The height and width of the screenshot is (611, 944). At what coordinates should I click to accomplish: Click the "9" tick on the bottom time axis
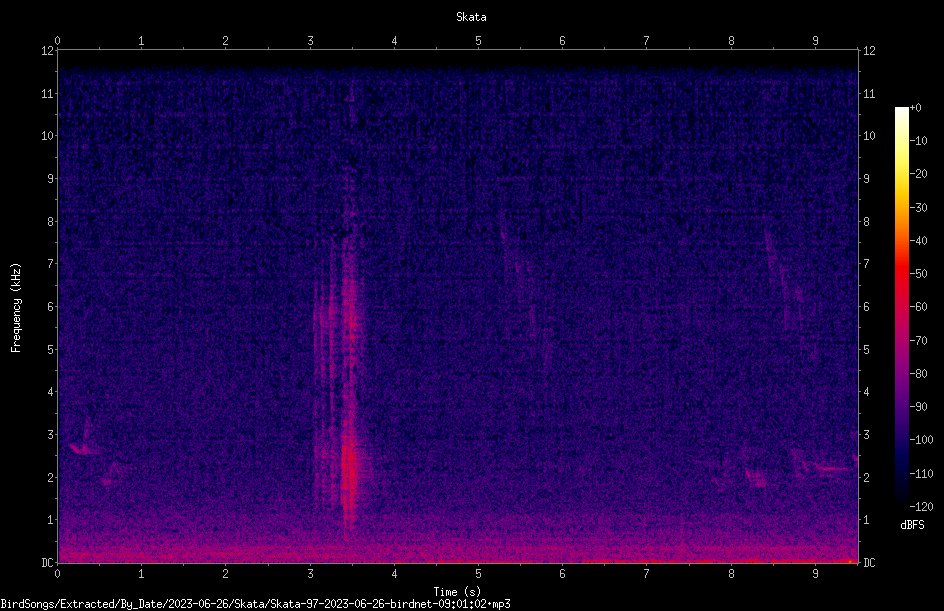click(x=815, y=574)
